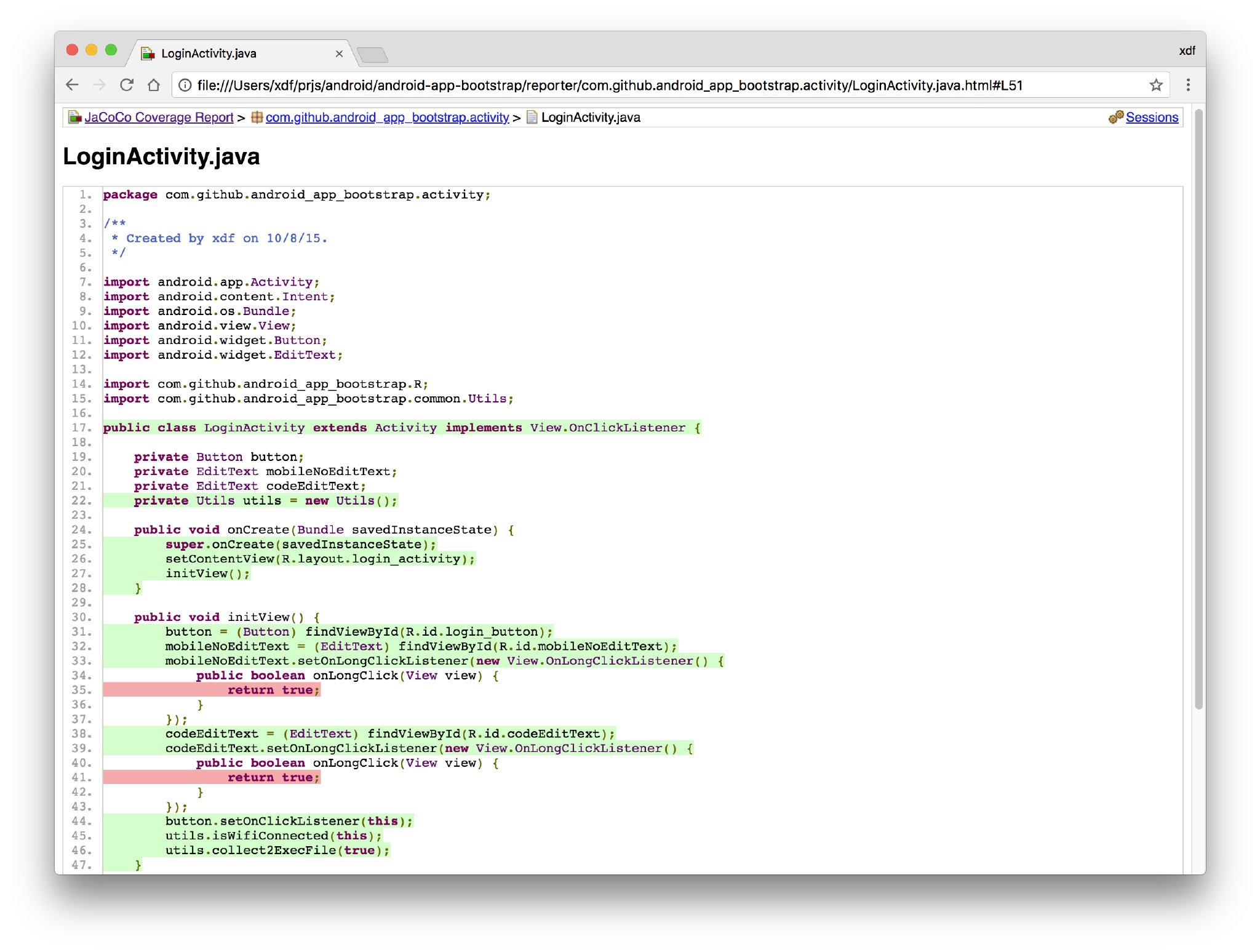Click the Sessions gears icon

(1115, 117)
